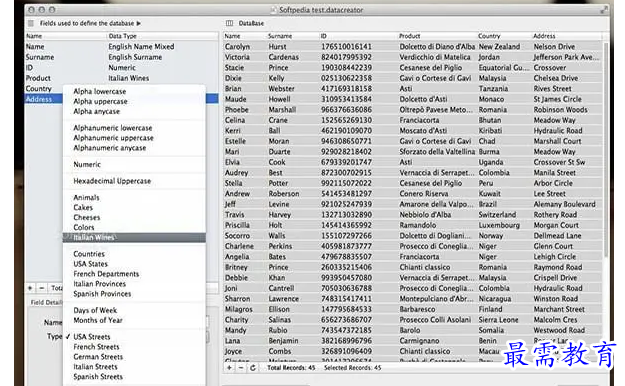The height and width of the screenshot is (386, 625).
Task: Click the ID cell 190308442239
Action: pyautogui.click(x=346, y=68)
